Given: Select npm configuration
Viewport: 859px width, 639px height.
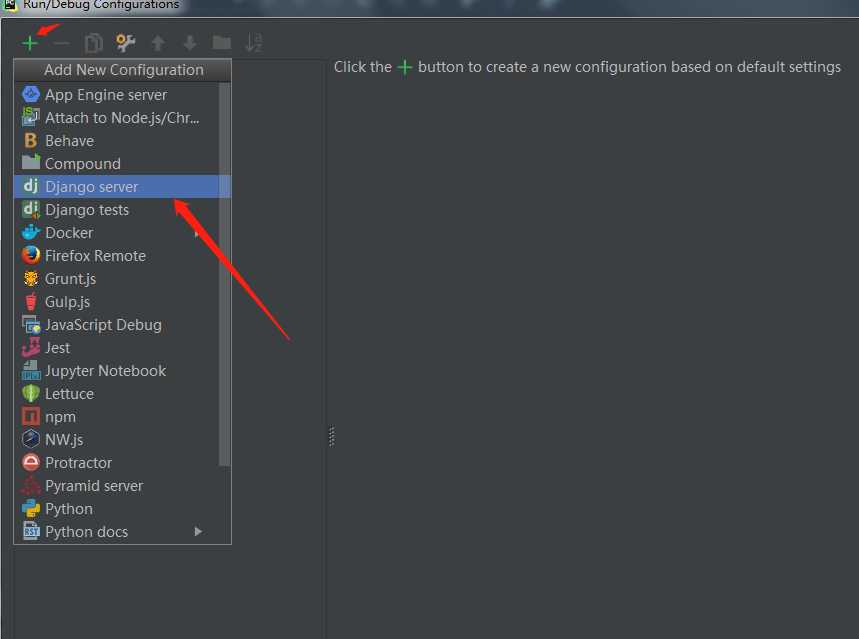Looking at the screenshot, I should pos(117,417).
